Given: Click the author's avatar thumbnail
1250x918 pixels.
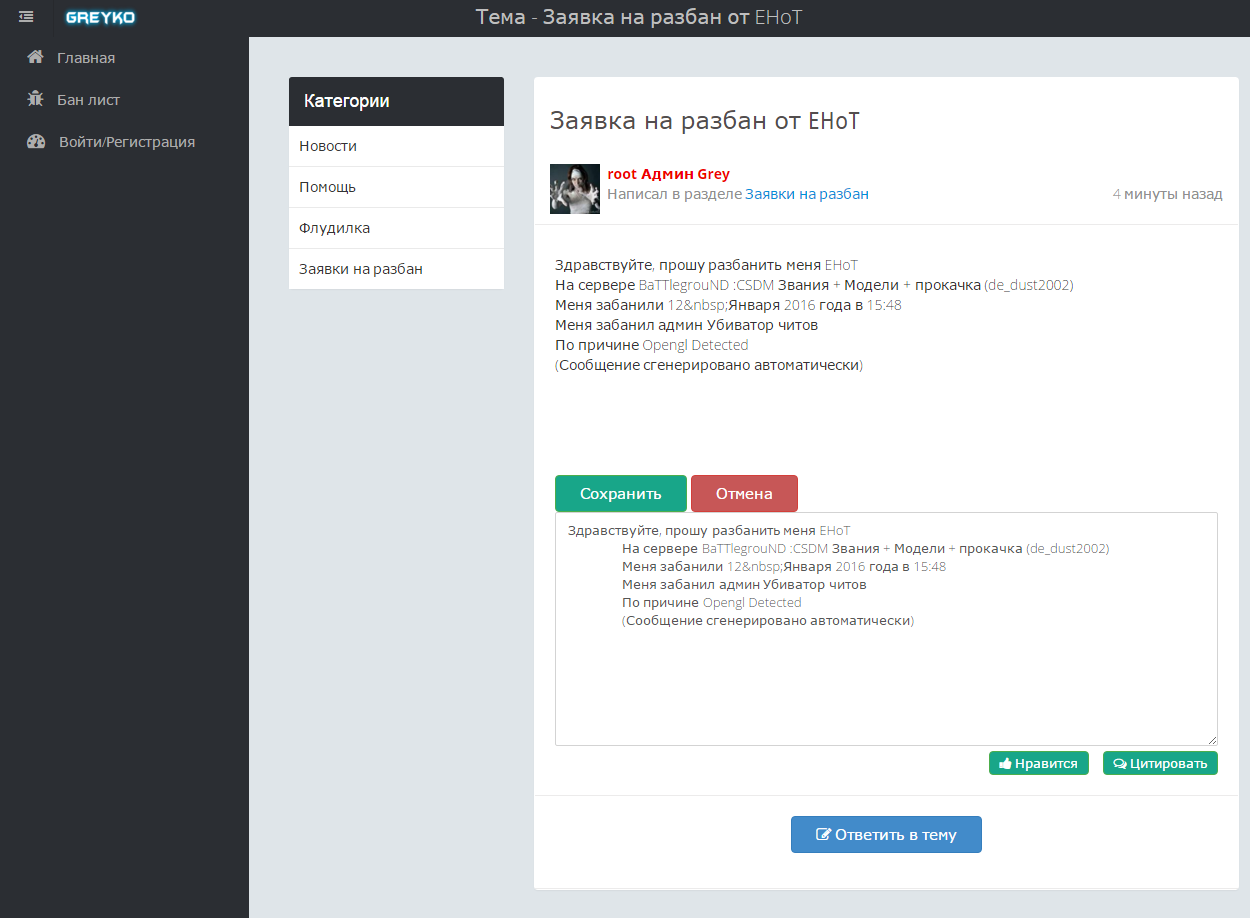Looking at the screenshot, I should [x=575, y=189].
